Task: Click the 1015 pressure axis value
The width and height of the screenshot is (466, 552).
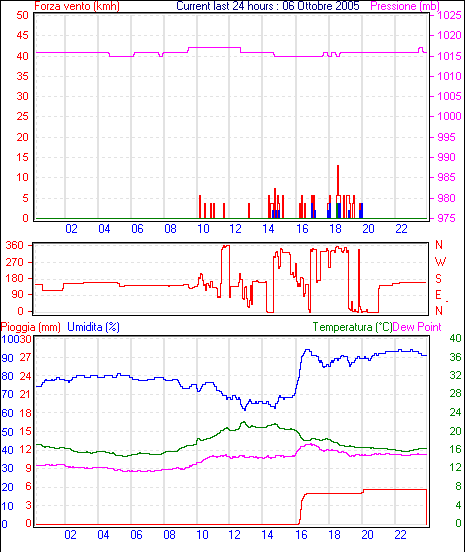Action: click(449, 56)
